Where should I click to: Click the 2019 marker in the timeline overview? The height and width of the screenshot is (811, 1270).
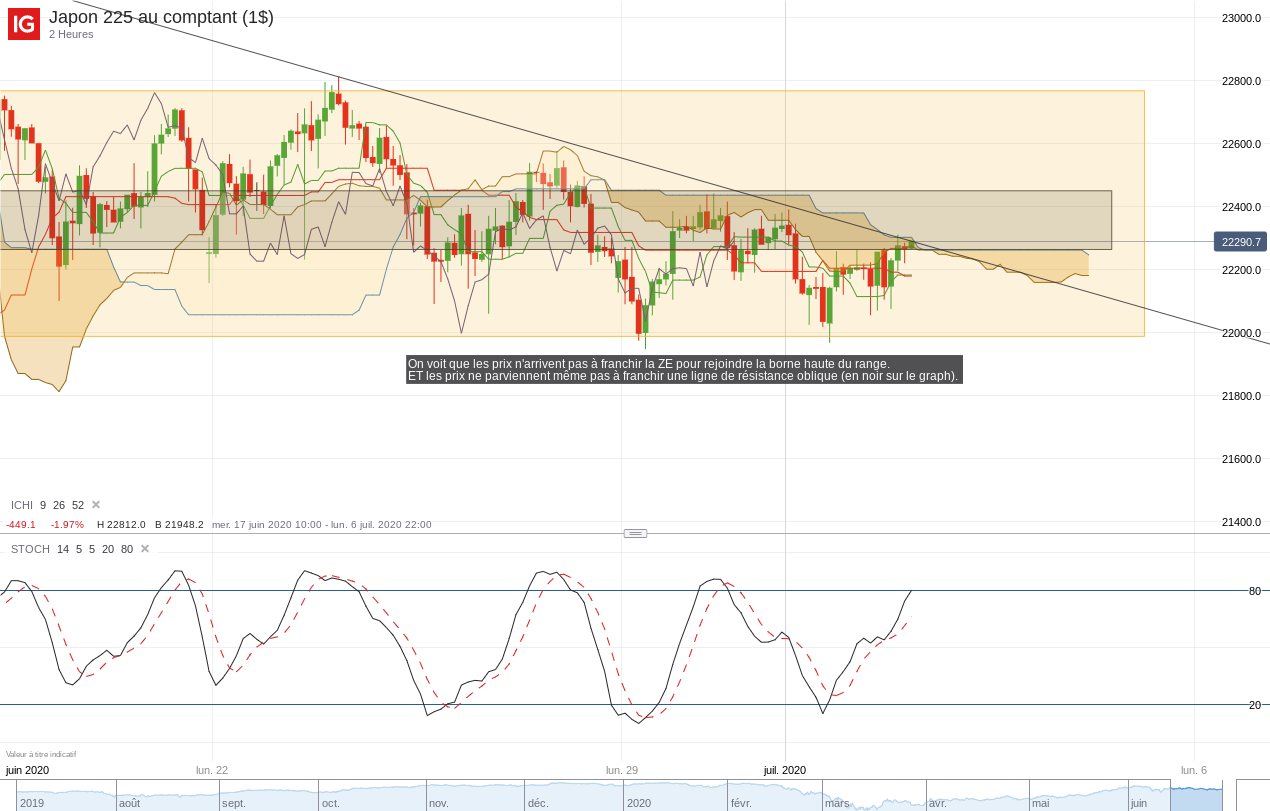pyautogui.click(x=32, y=803)
